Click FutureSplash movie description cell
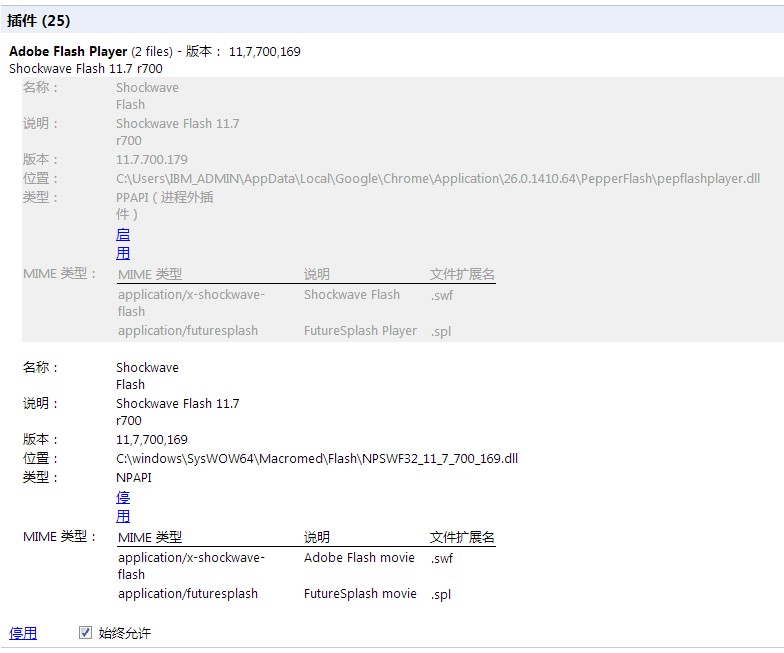The height and width of the screenshot is (653, 784). point(360,594)
